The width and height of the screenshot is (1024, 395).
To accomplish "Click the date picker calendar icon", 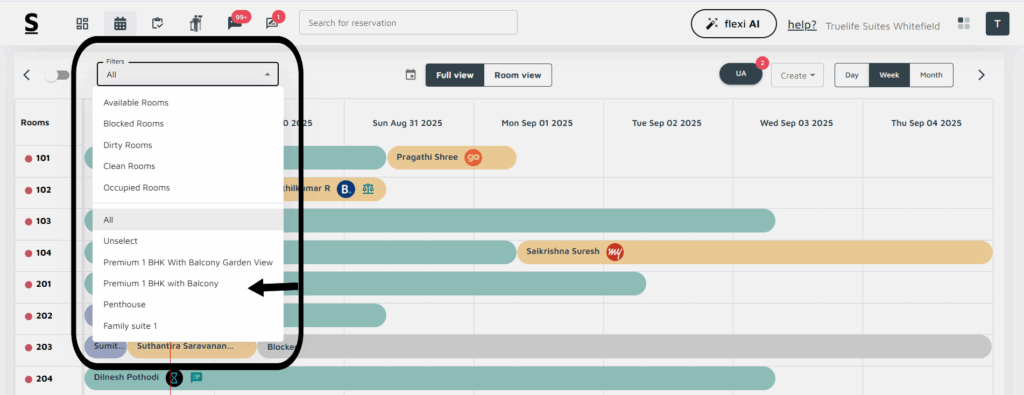I will click(411, 75).
